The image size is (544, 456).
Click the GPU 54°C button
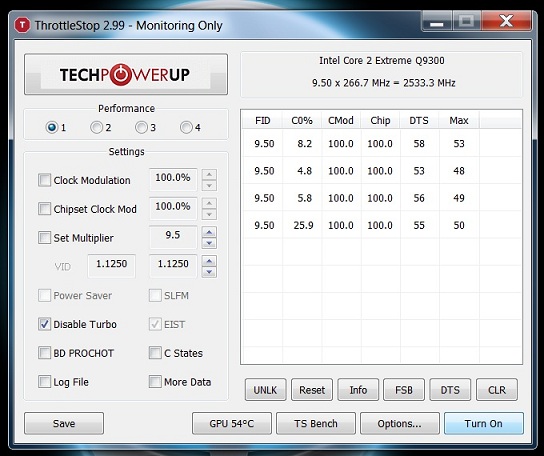232,423
